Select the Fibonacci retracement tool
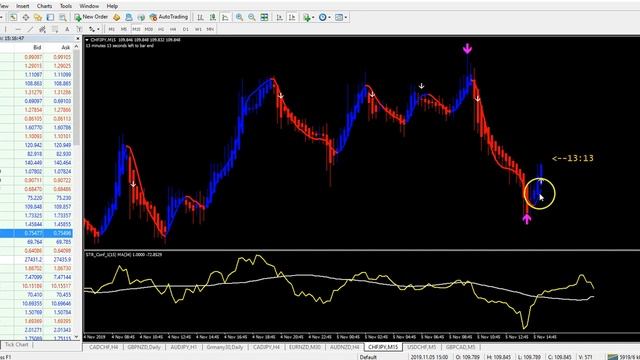 click(x=55, y=29)
